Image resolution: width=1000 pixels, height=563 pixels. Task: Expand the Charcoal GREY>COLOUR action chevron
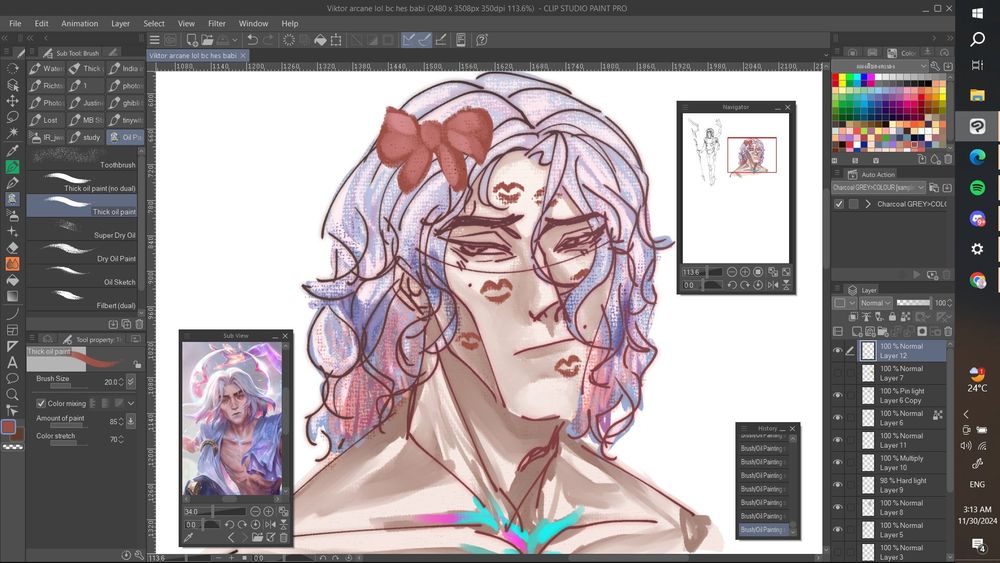pos(868,204)
